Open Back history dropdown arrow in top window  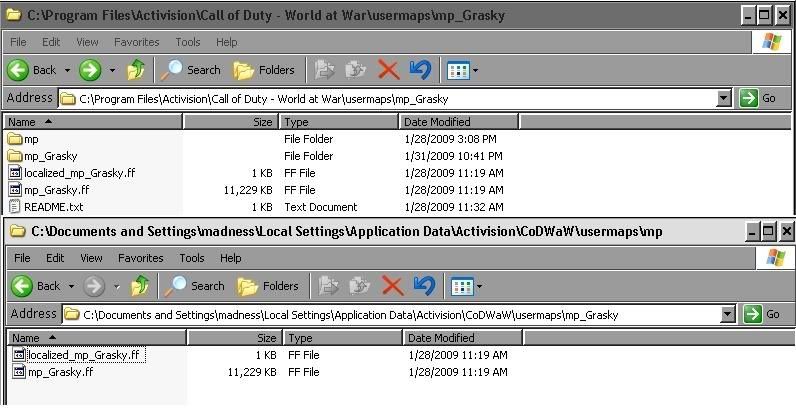pyautogui.click(x=68, y=70)
